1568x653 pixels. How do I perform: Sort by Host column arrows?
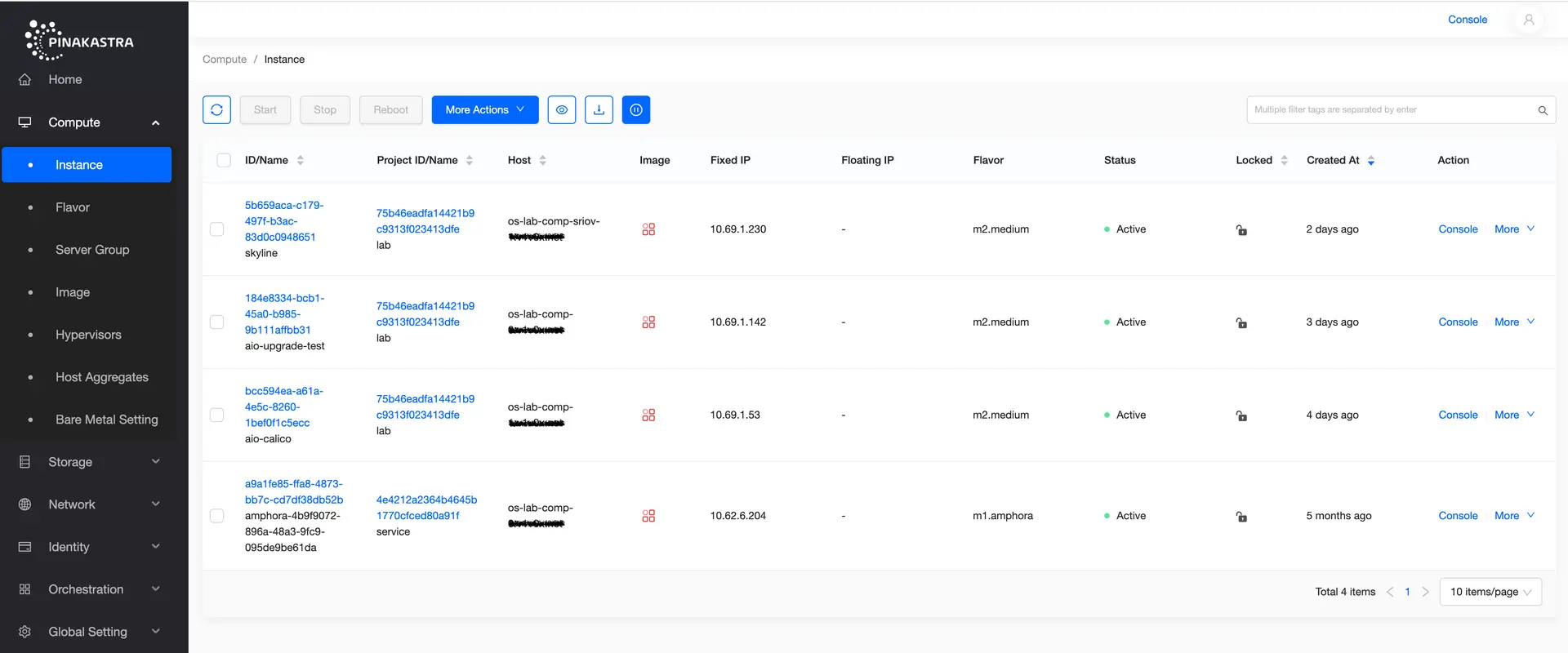point(543,160)
